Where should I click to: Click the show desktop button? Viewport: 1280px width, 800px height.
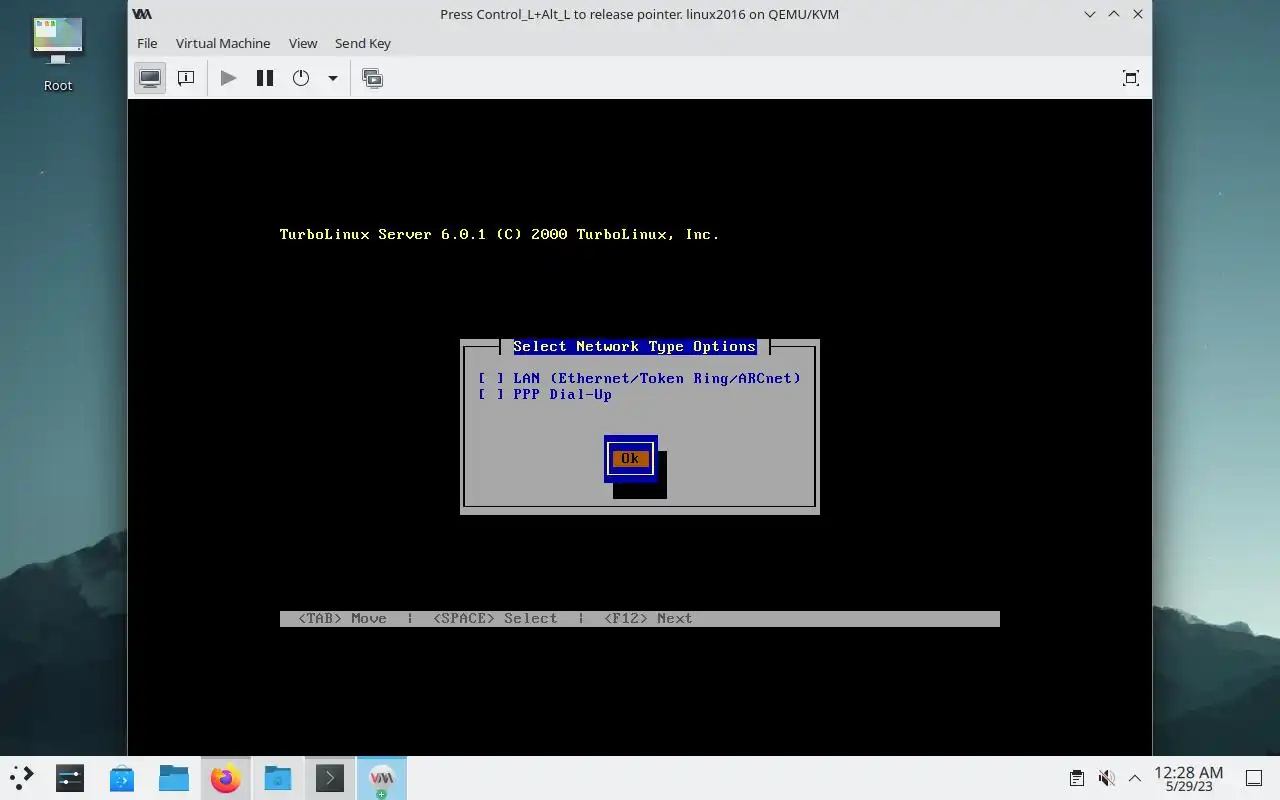click(x=1254, y=778)
